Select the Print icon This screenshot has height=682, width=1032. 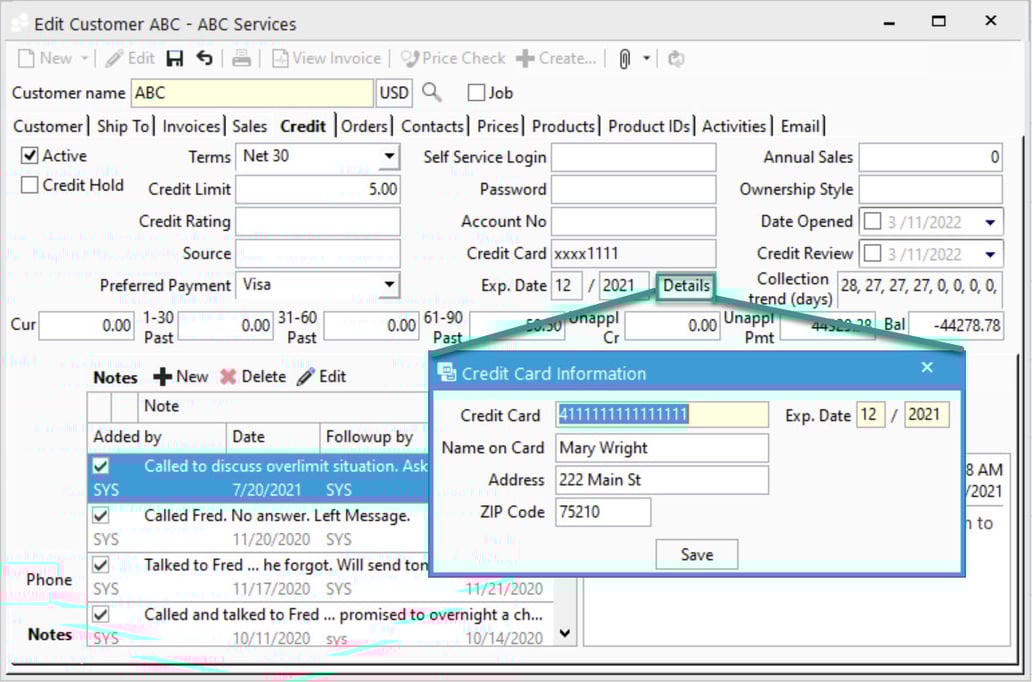(241, 58)
